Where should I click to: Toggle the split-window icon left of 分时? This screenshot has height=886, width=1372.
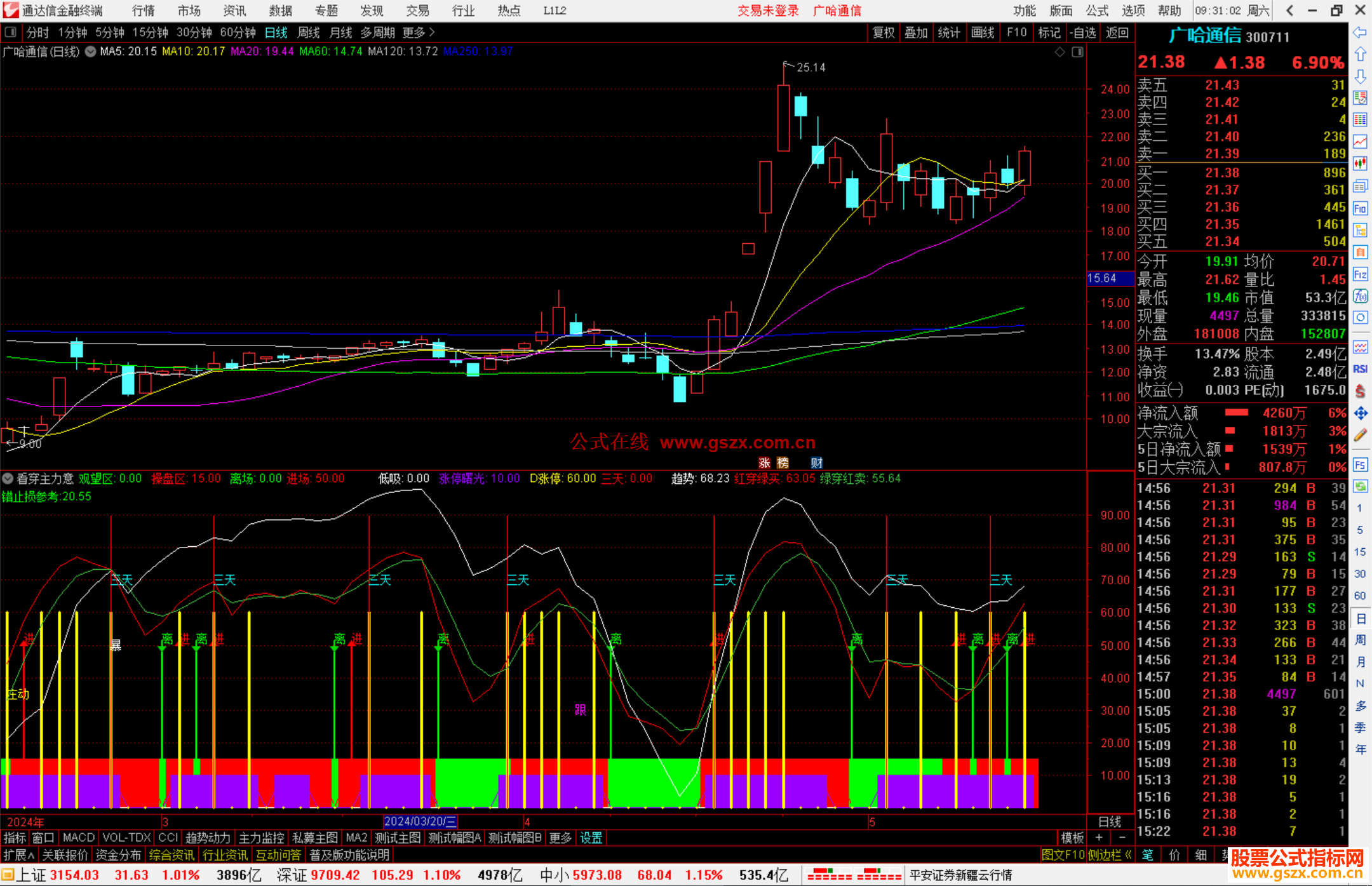11,32
